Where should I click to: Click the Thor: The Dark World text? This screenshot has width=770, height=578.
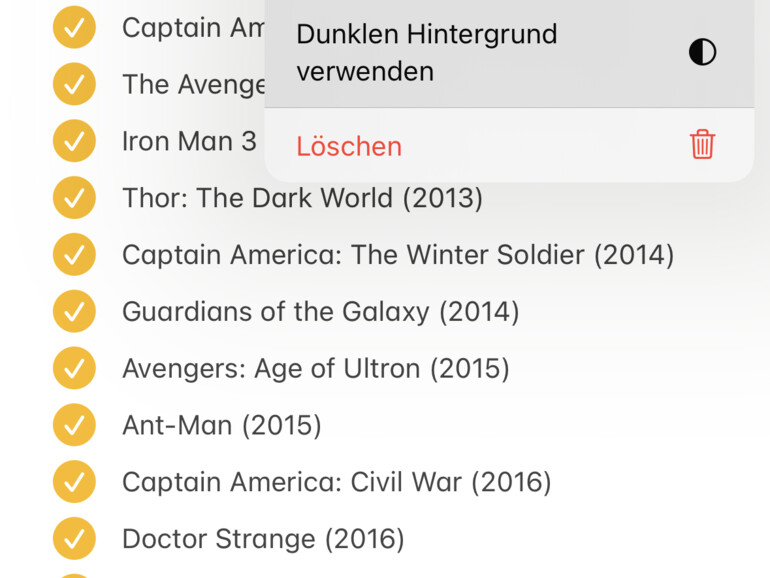[302, 198]
